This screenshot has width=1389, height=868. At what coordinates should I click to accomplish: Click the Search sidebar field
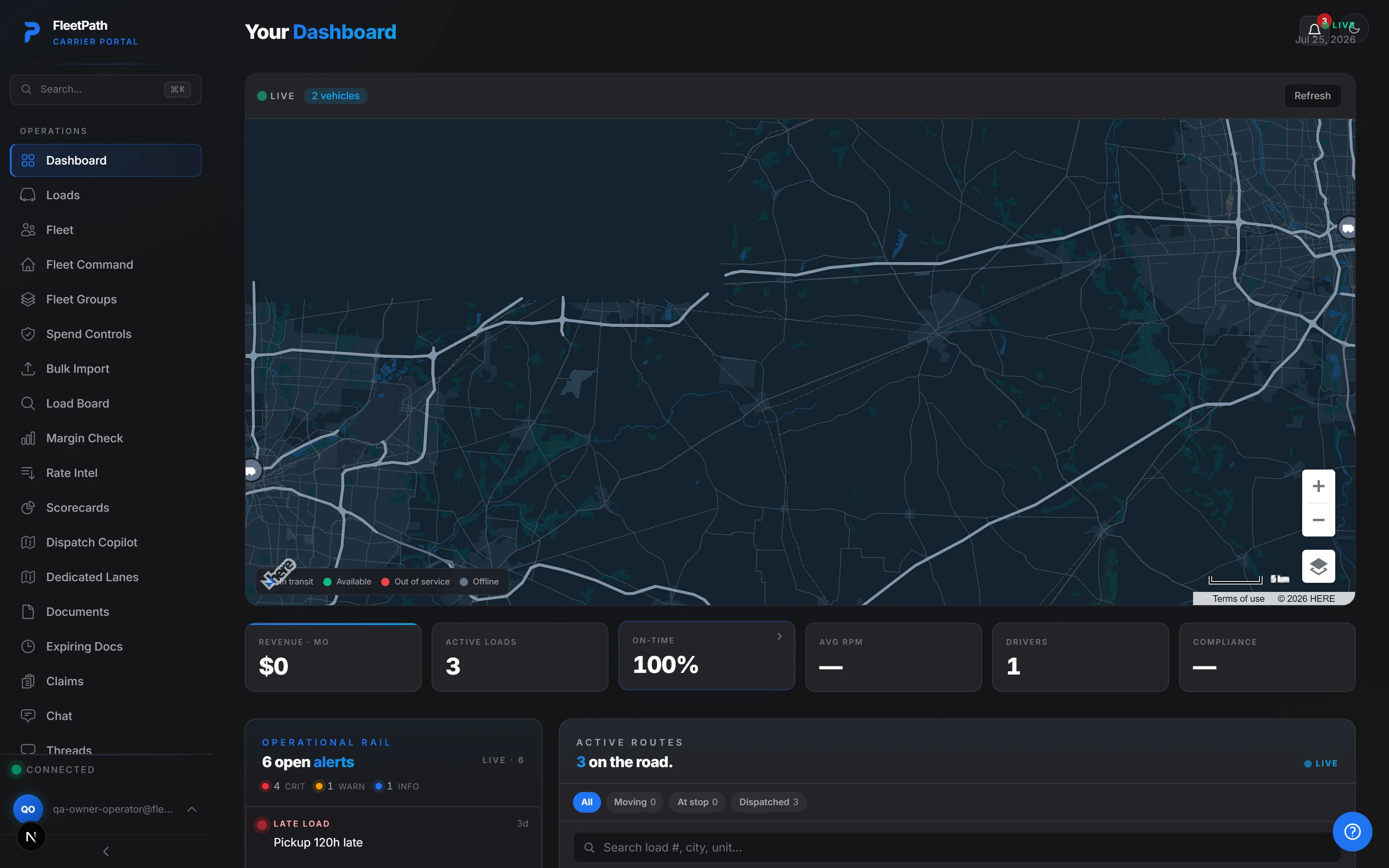point(105,90)
